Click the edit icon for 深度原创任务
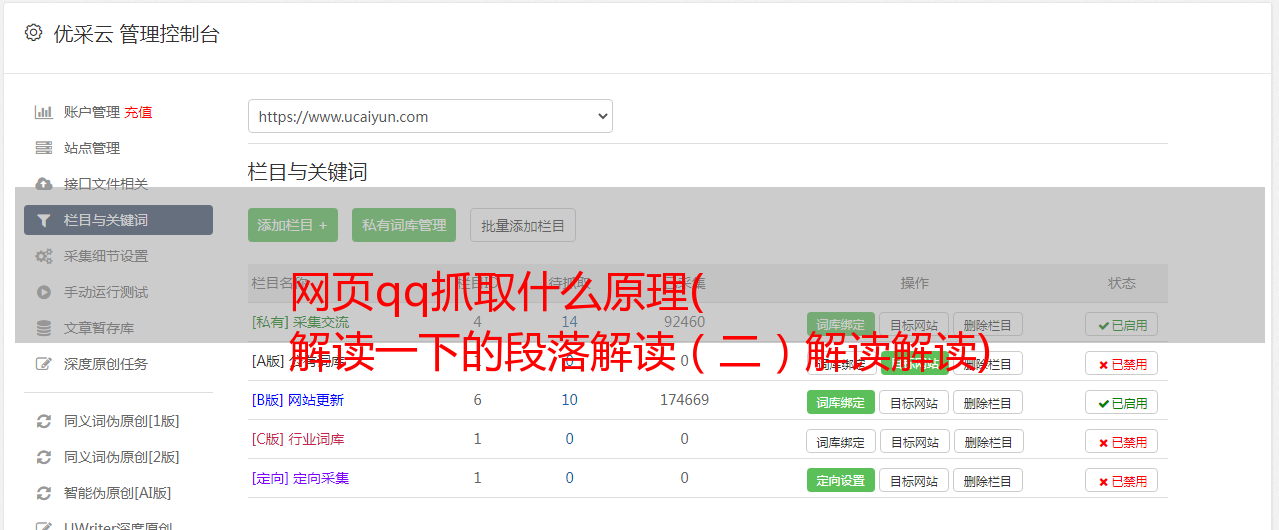The height and width of the screenshot is (530, 1279). [x=43, y=364]
